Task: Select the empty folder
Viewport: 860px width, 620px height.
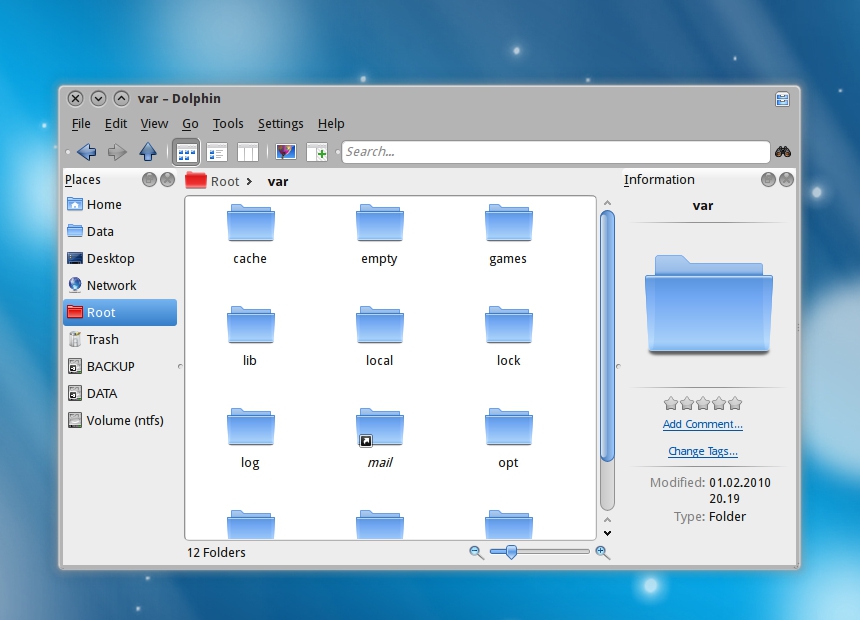Action: point(379,235)
